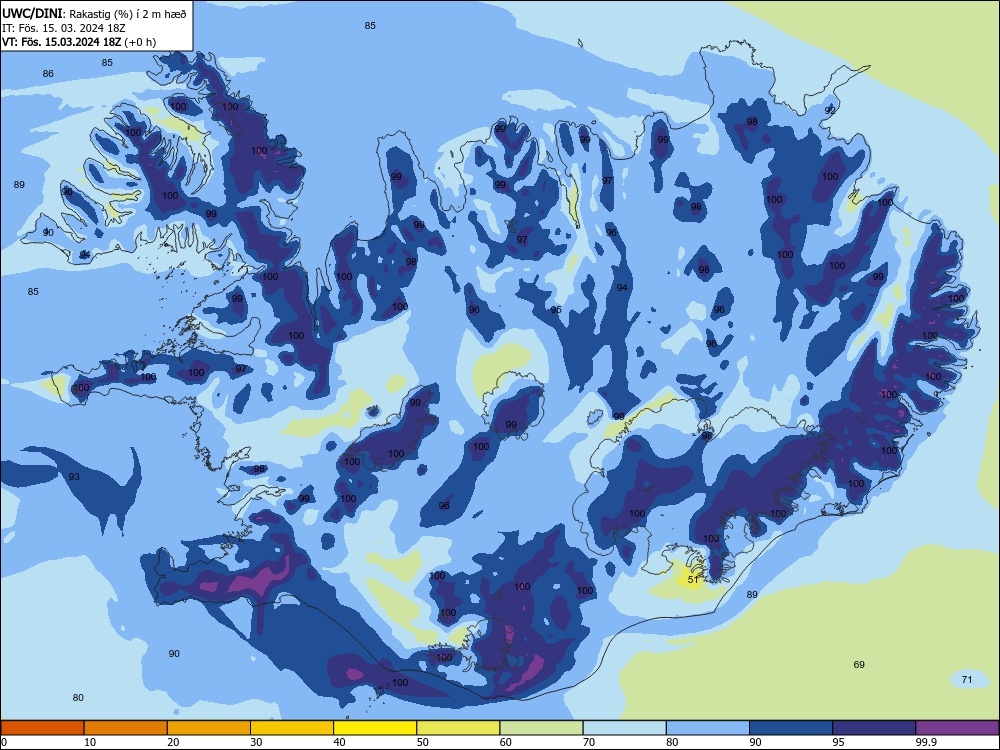Select the 10–20 orange legend swatch
Image resolution: width=1000 pixels, height=750 pixels.
click(126, 728)
